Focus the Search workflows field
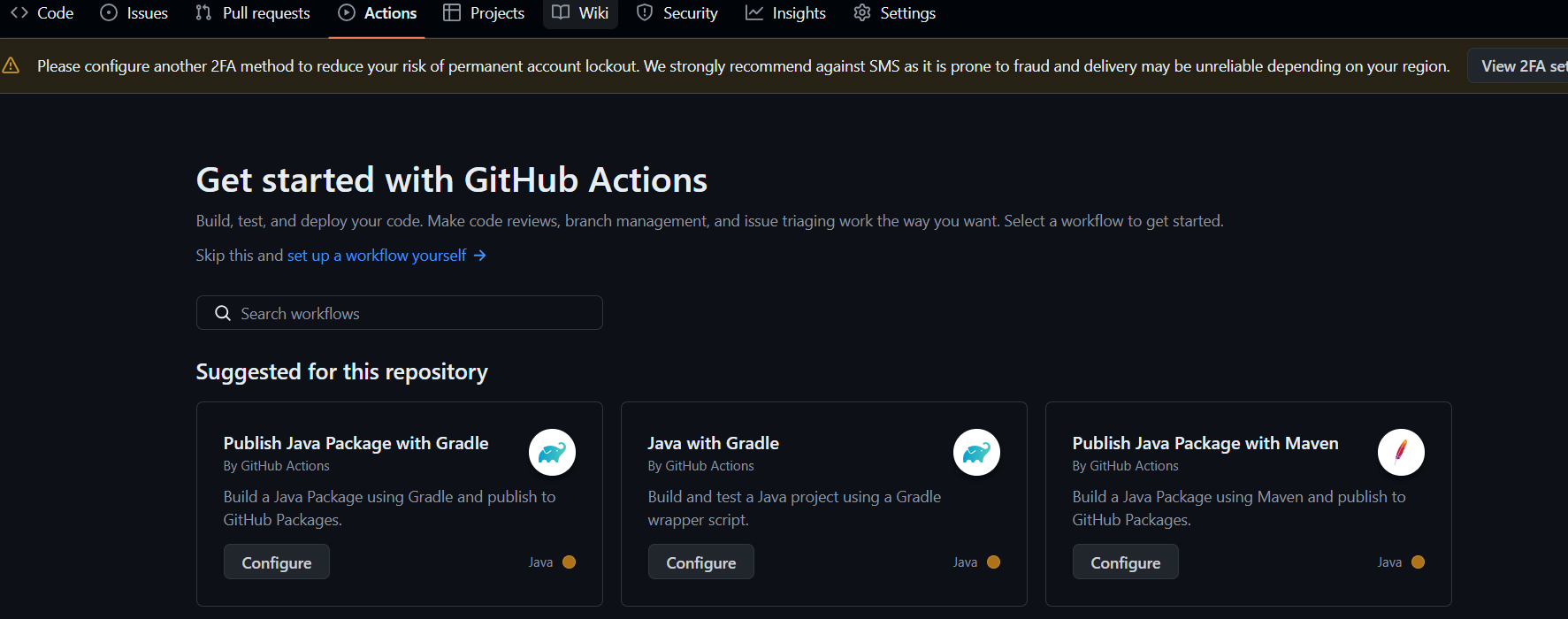Viewport: 1568px width, 619px height. point(400,313)
